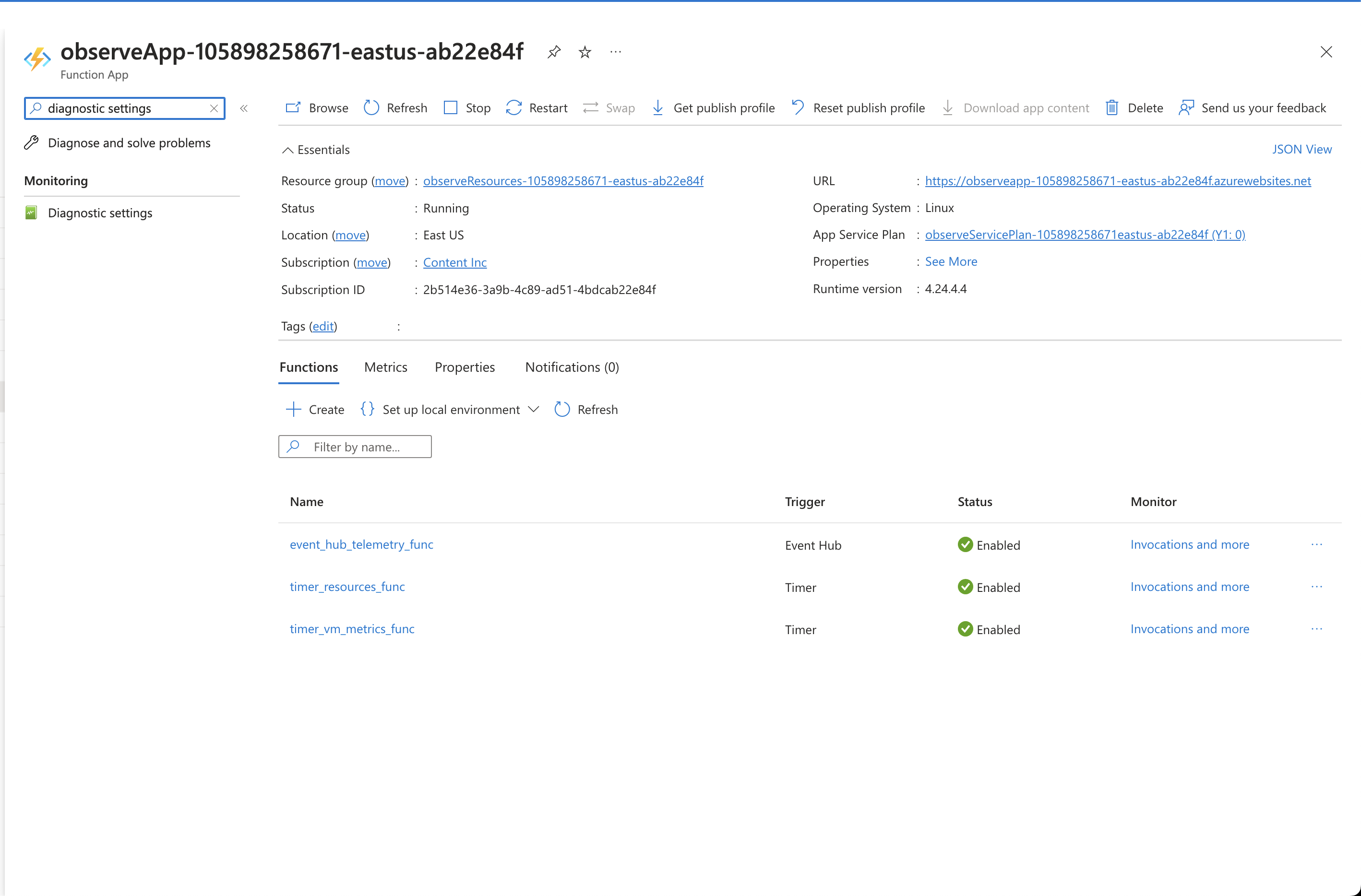1361x896 pixels.
Task: Switch to the Metrics tab
Action: [x=385, y=367]
